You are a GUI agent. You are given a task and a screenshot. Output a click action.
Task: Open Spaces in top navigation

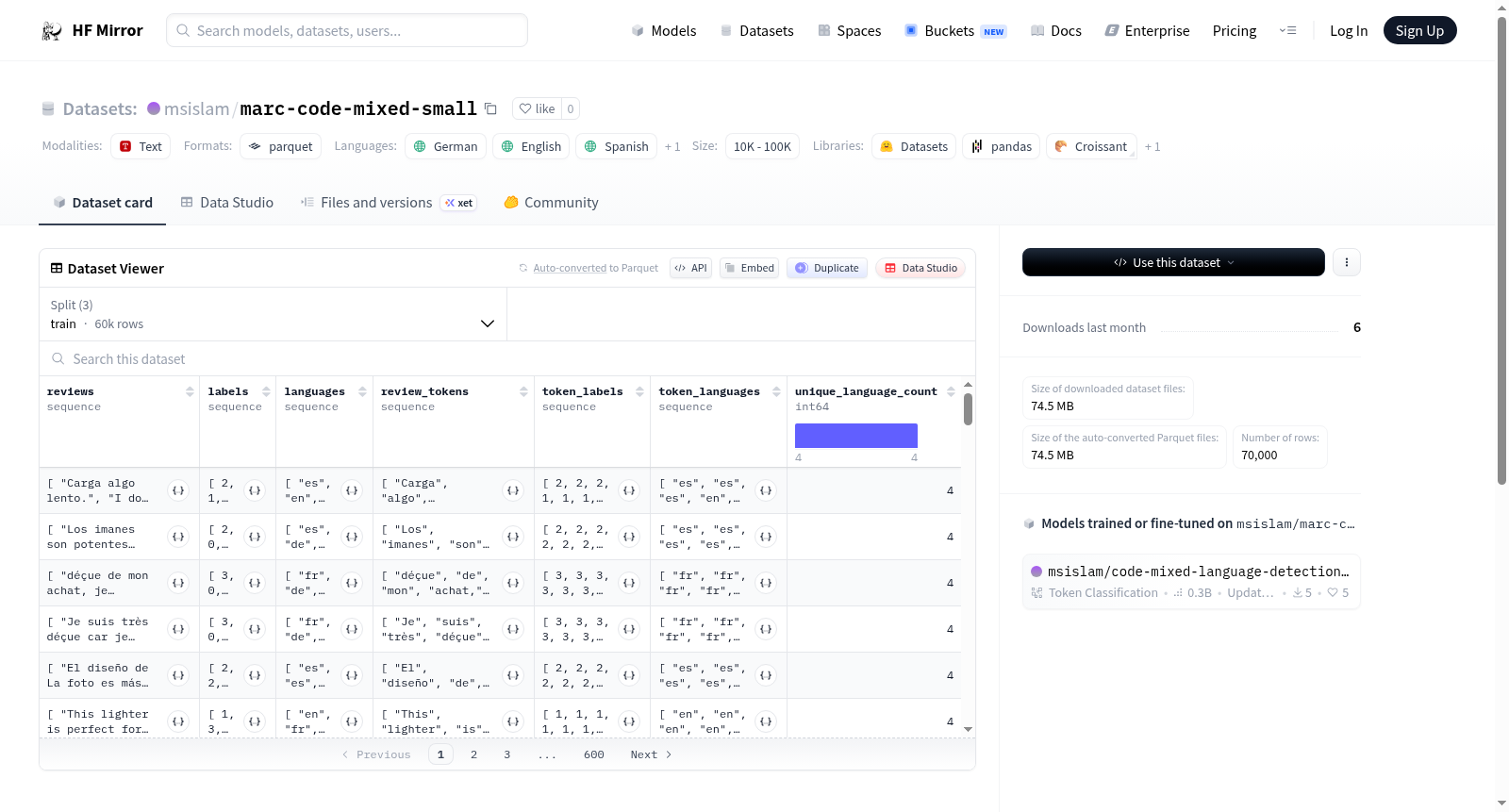click(x=849, y=31)
